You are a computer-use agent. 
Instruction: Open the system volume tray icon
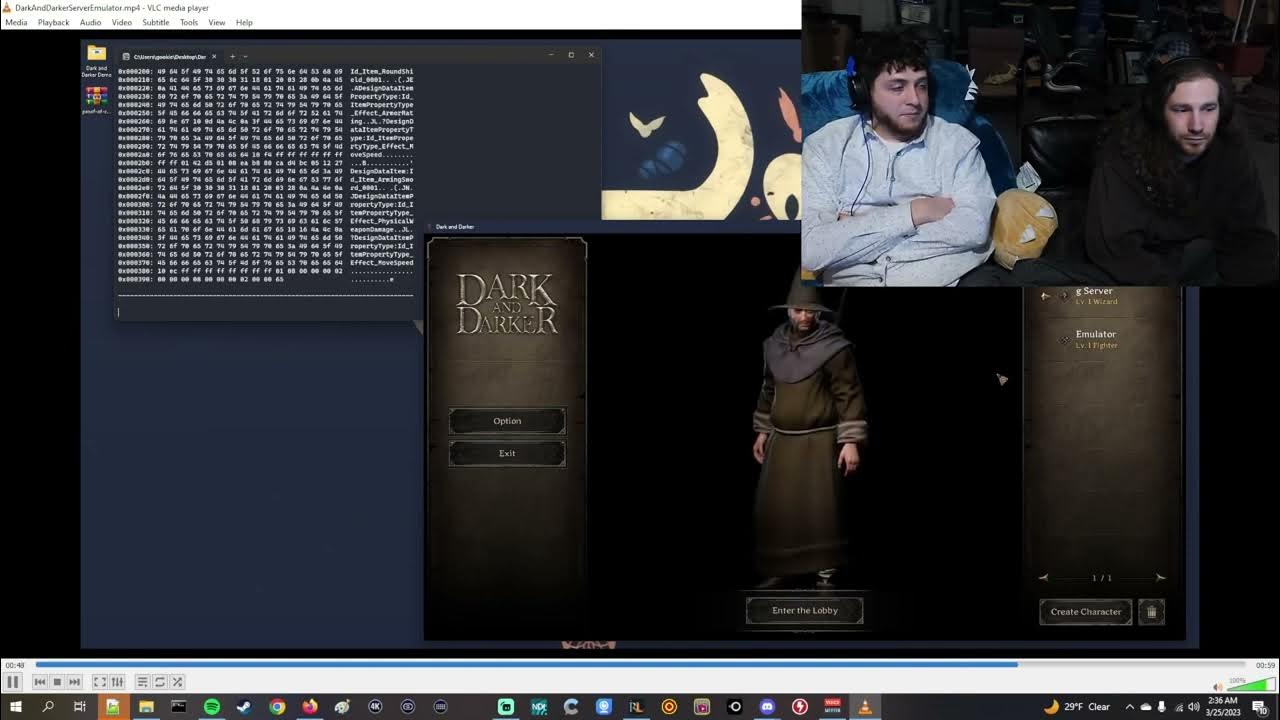[x=1194, y=707]
